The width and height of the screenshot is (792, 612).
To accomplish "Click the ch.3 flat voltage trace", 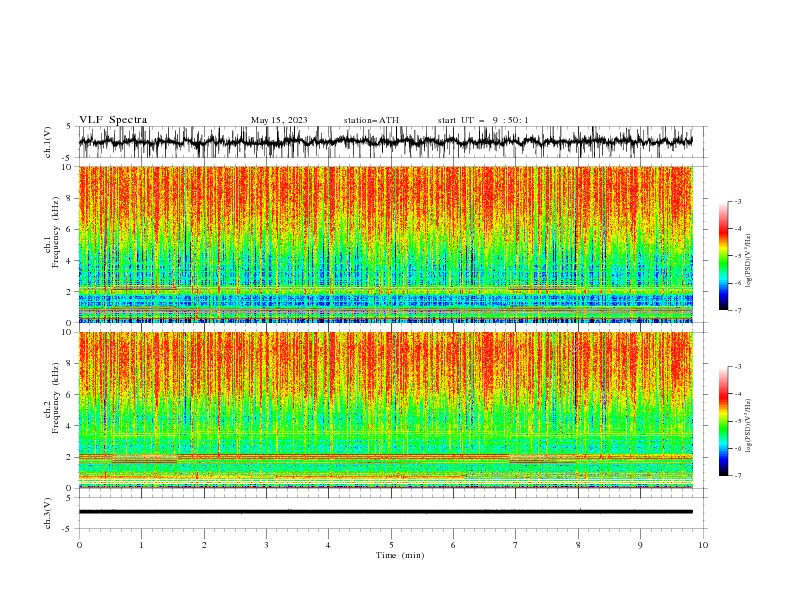I will (385, 512).
